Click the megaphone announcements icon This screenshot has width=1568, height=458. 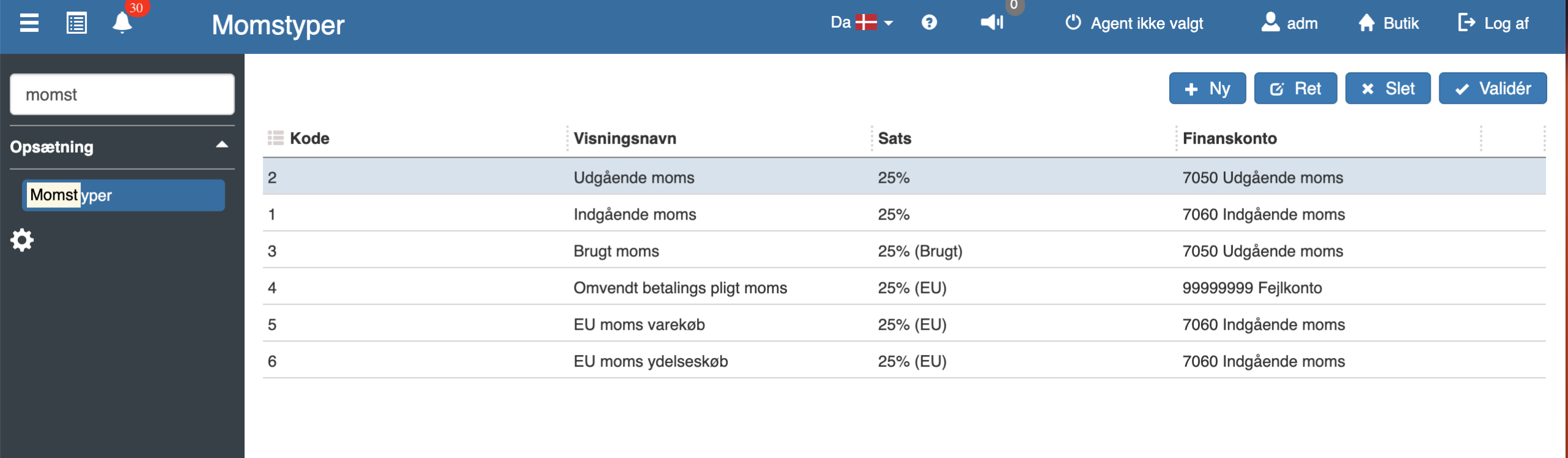(992, 23)
